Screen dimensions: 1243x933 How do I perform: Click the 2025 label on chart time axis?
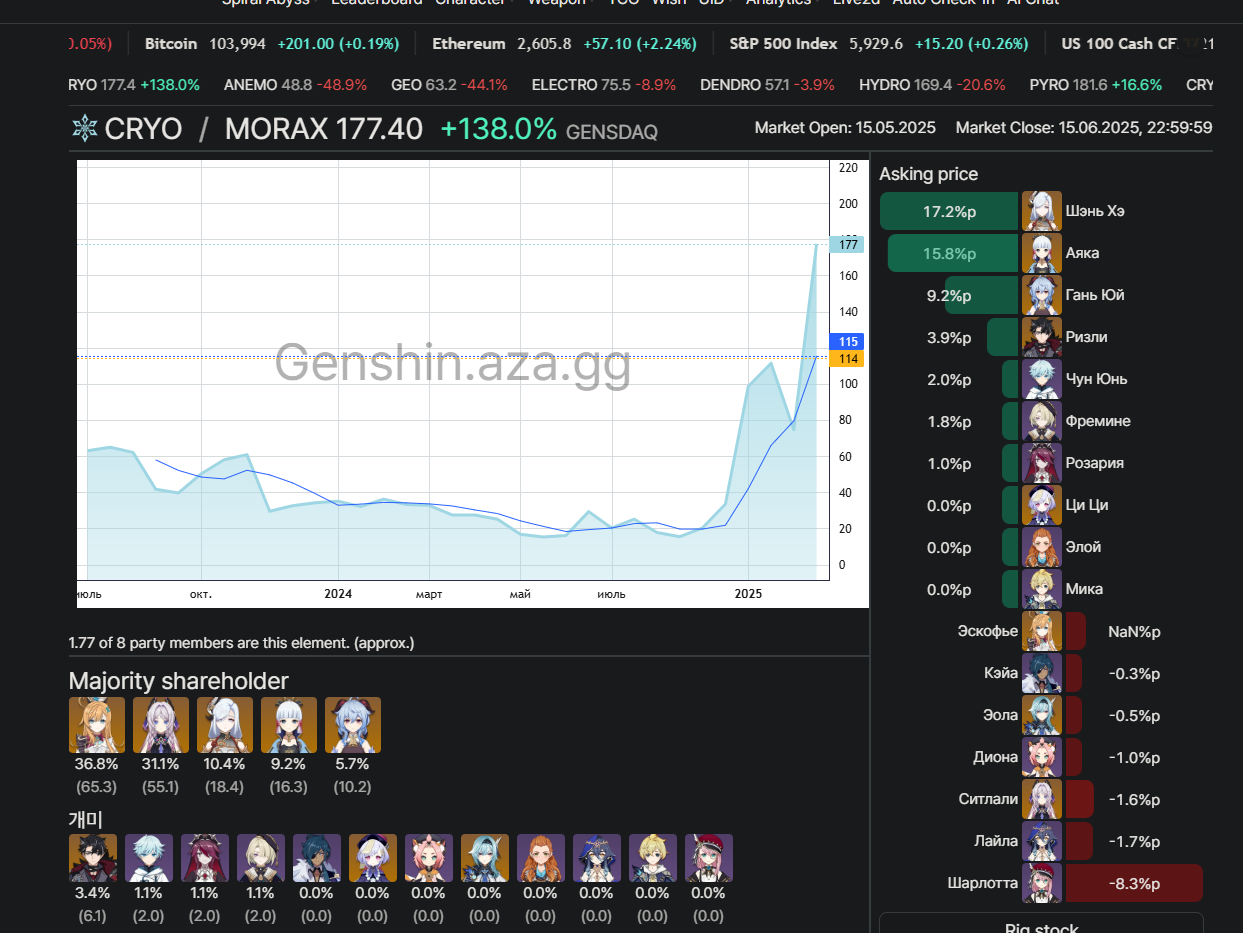click(x=748, y=594)
